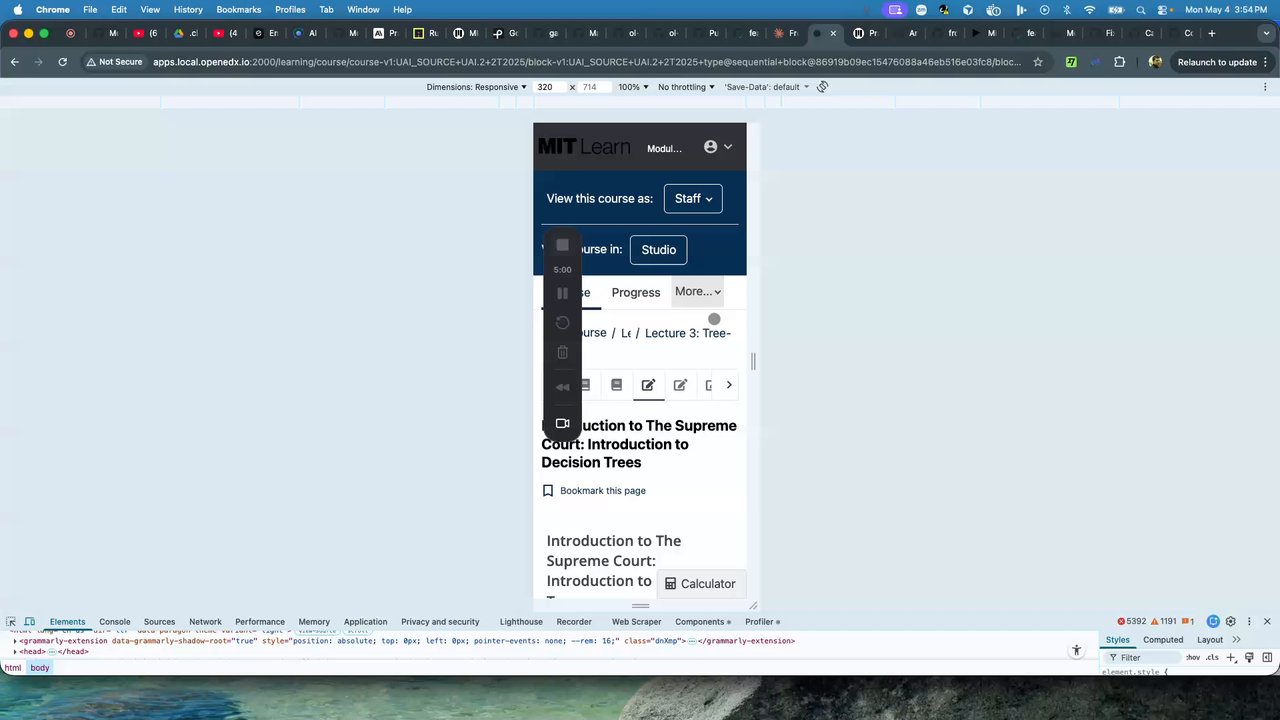The image size is (1280, 720).
Task: Select the active pencil unit icon
Action: click(x=648, y=385)
